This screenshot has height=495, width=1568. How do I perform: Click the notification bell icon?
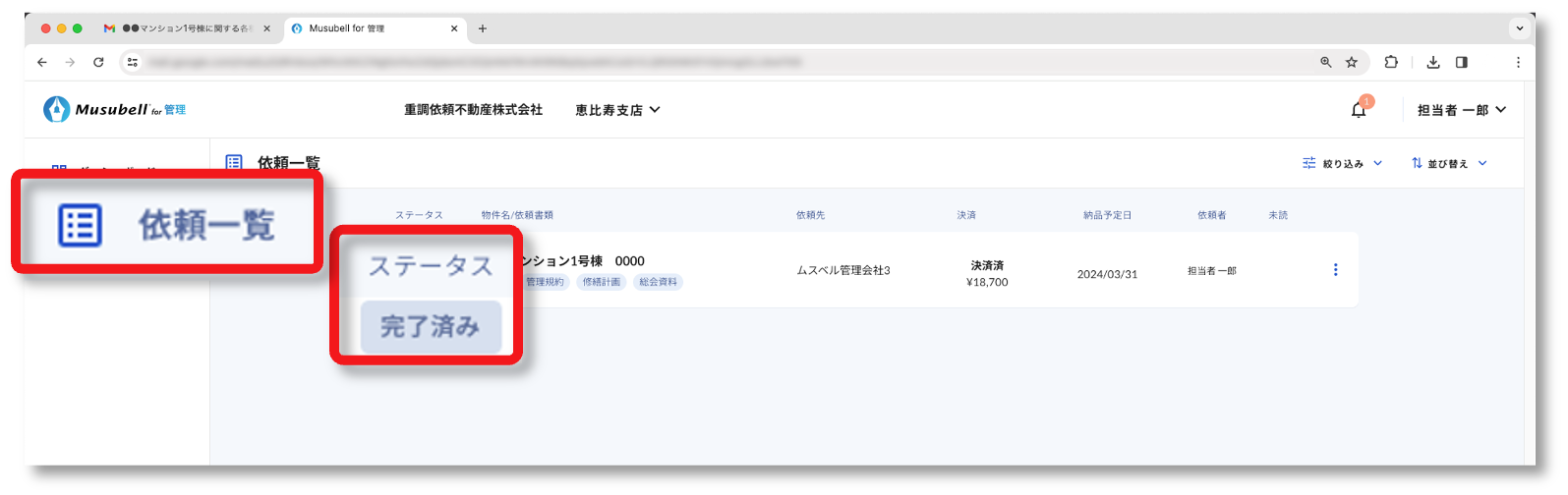(1359, 110)
